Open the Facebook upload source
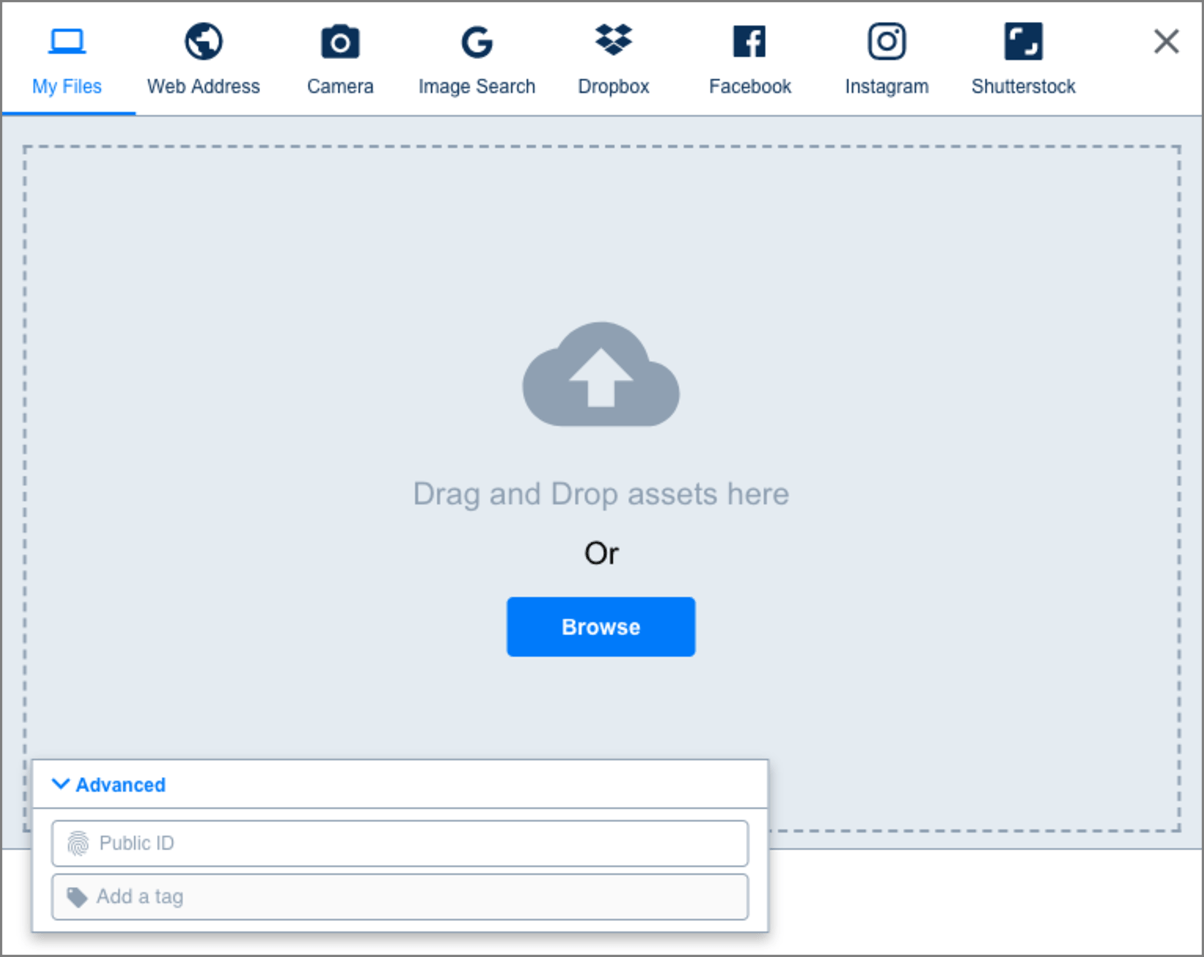 pos(750,41)
